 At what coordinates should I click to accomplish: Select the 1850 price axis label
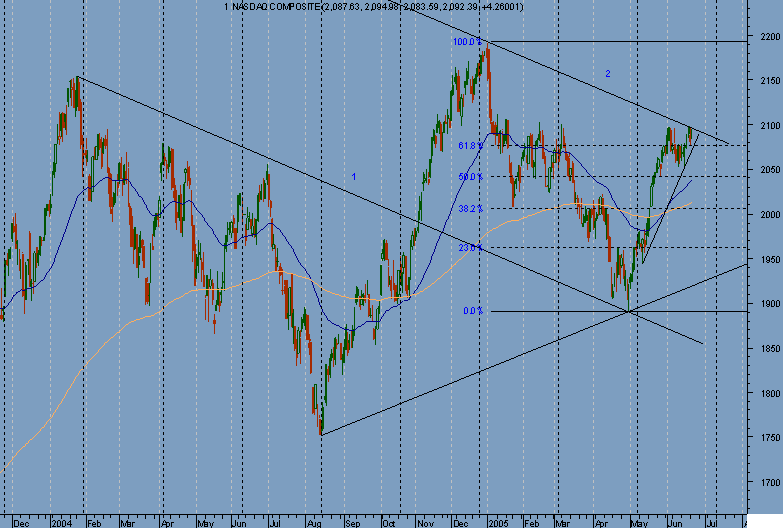[x=772, y=348]
